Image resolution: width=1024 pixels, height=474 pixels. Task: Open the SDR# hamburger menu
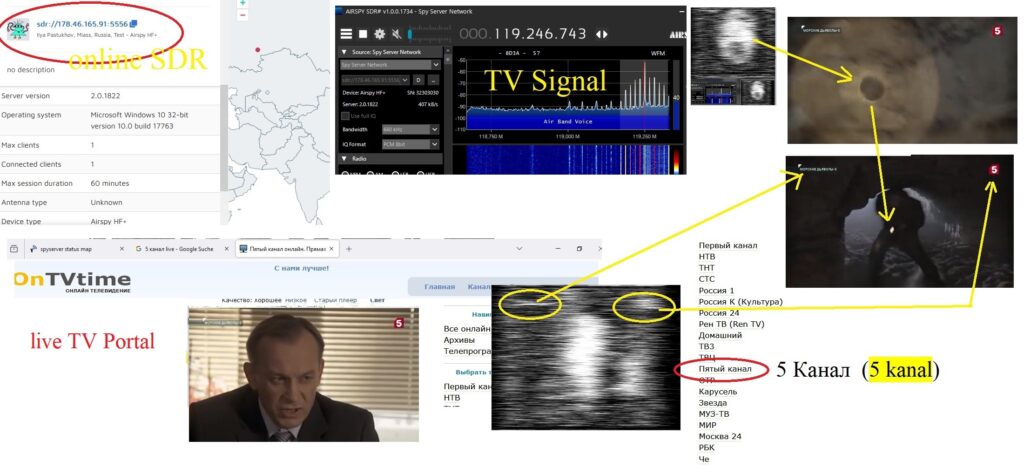point(346,33)
